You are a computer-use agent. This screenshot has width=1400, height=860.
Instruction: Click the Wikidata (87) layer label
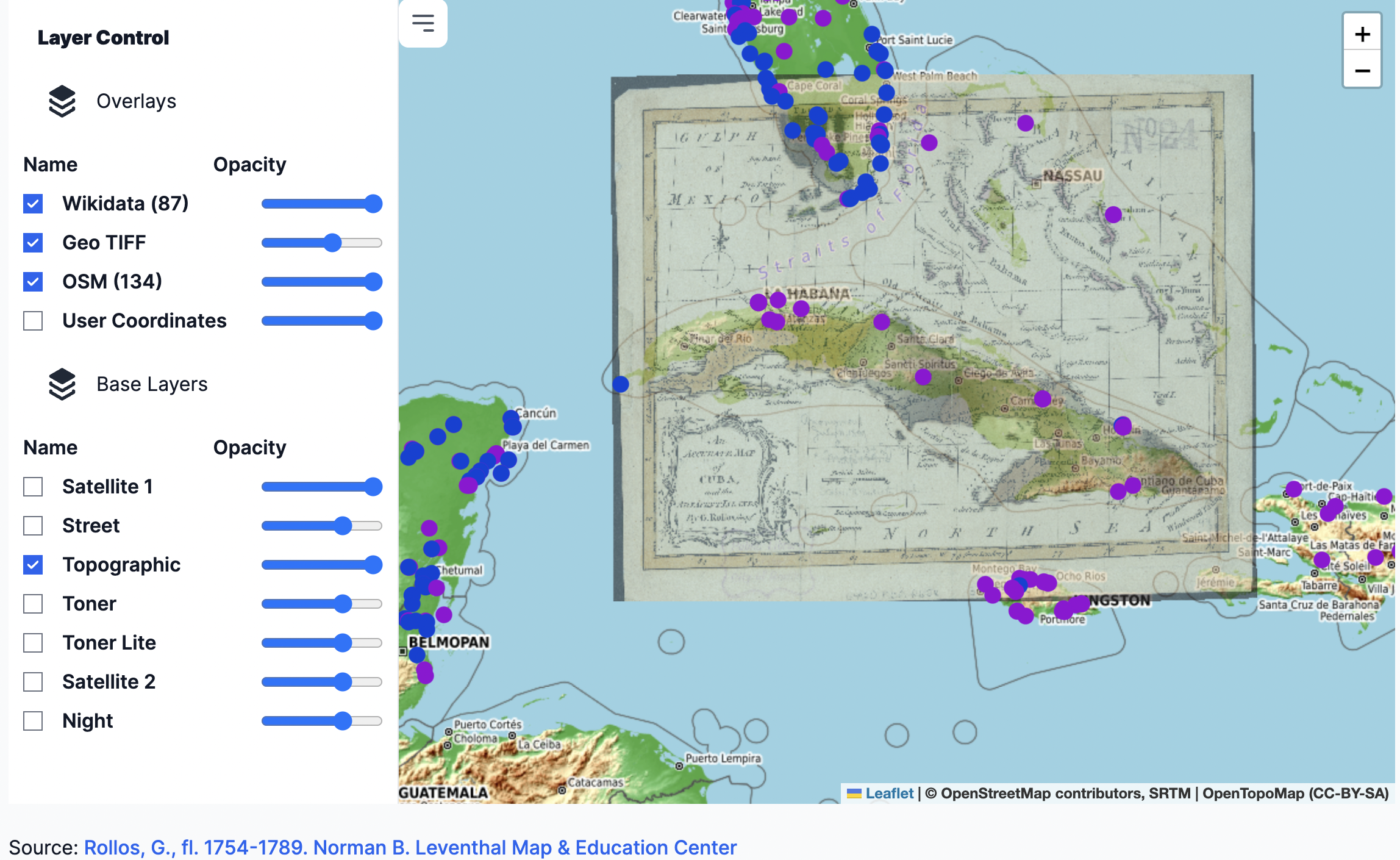(x=126, y=204)
